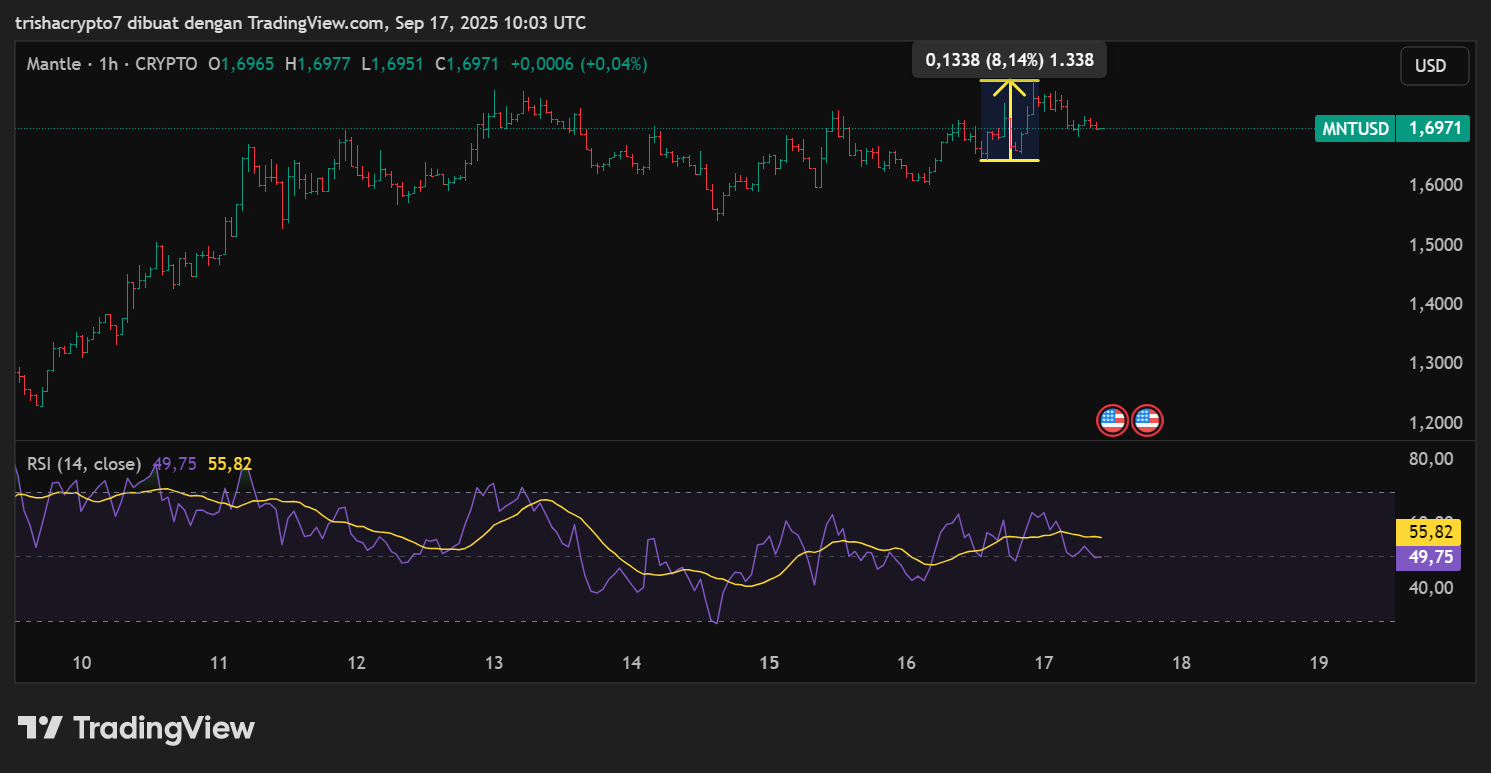Click date 17 on the time axis
The height and width of the screenshot is (773, 1491).
click(1044, 663)
